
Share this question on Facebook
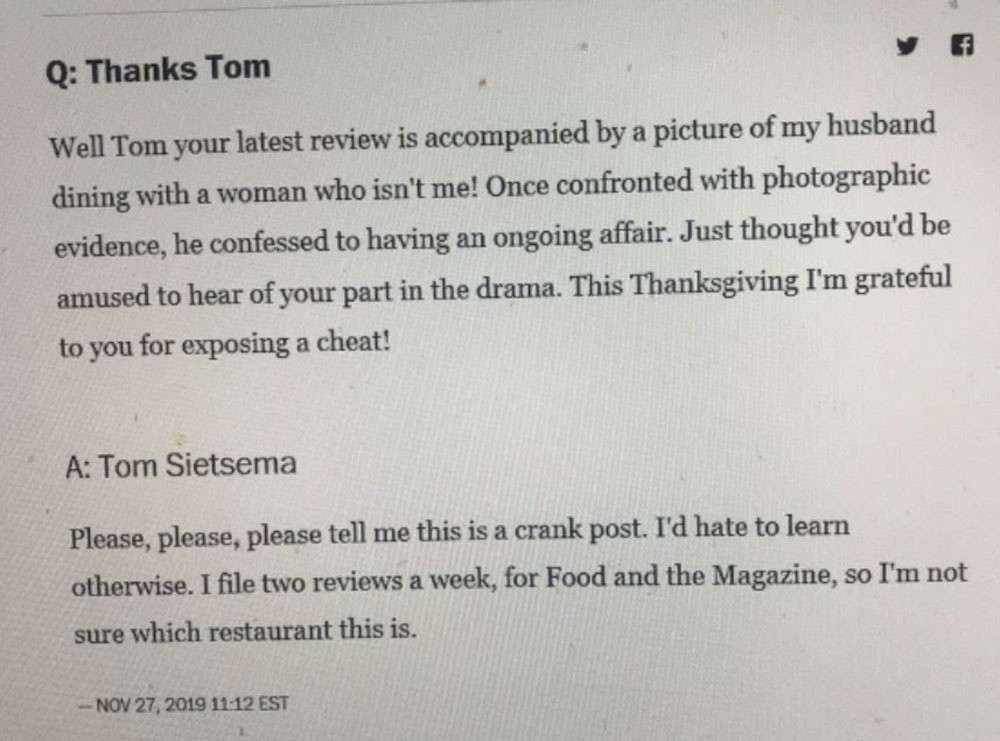tap(961, 43)
